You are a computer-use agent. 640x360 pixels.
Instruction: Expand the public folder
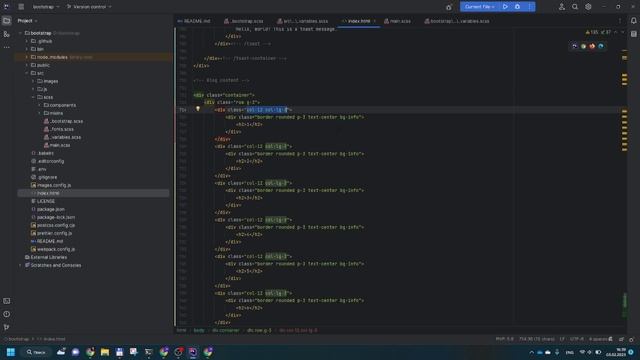(27, 65)
